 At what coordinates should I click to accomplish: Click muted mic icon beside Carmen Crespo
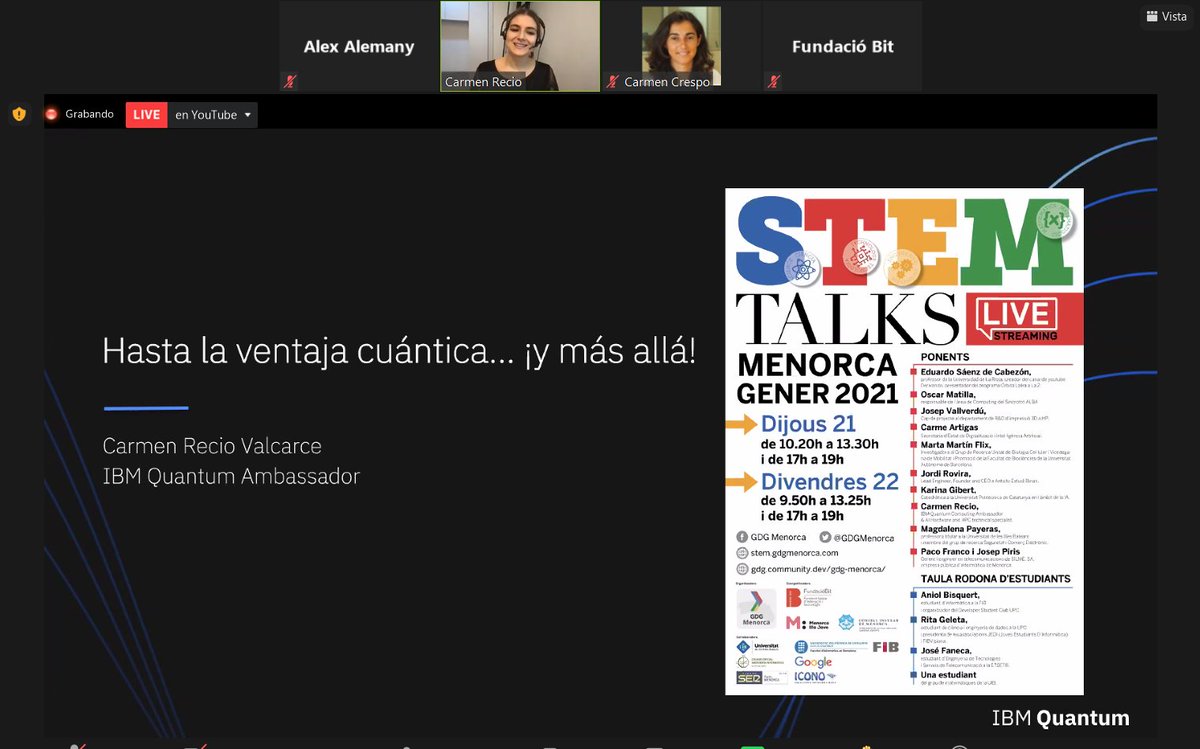point(612,82)
